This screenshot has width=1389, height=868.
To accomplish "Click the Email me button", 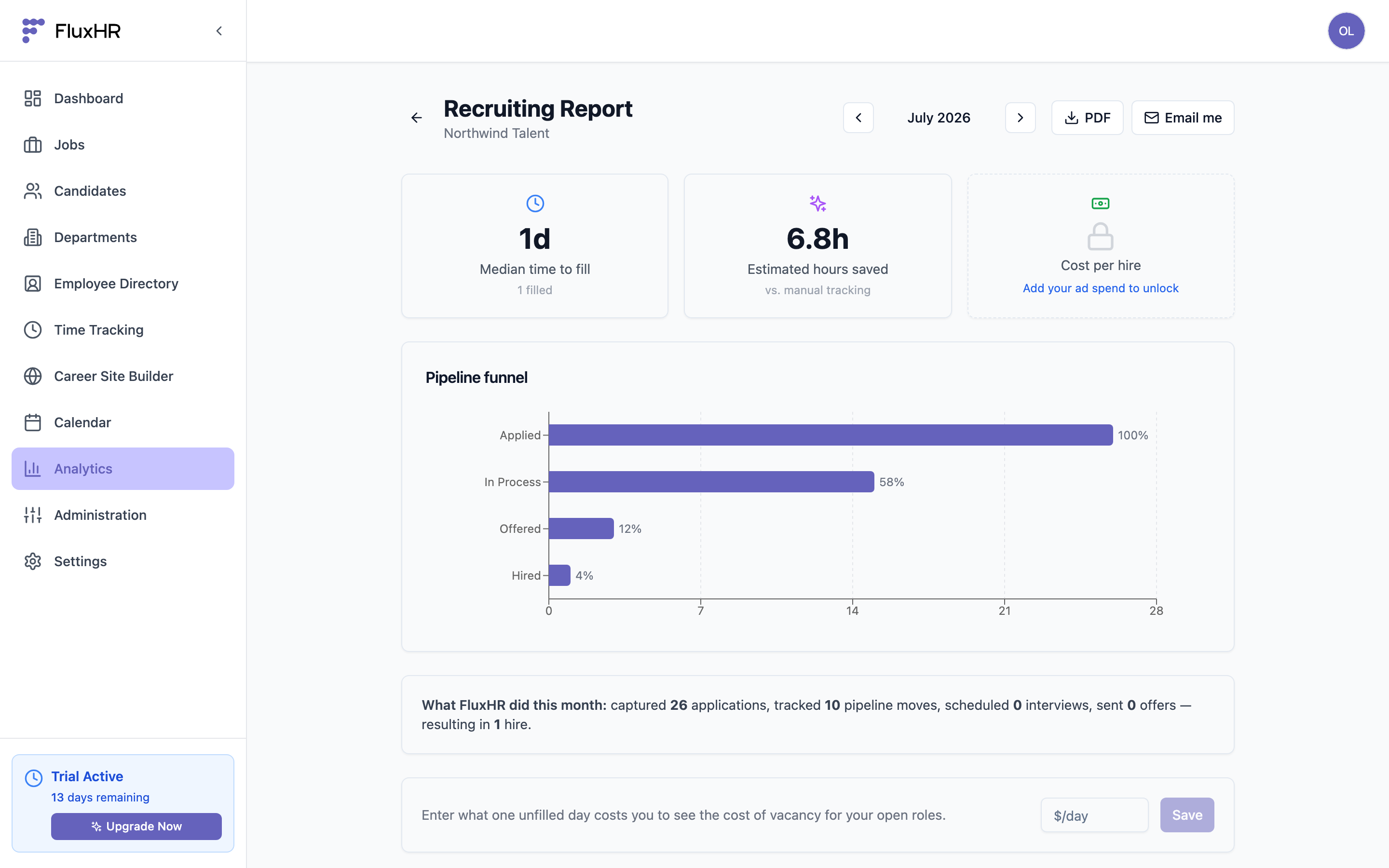I will click(1183, 118).
